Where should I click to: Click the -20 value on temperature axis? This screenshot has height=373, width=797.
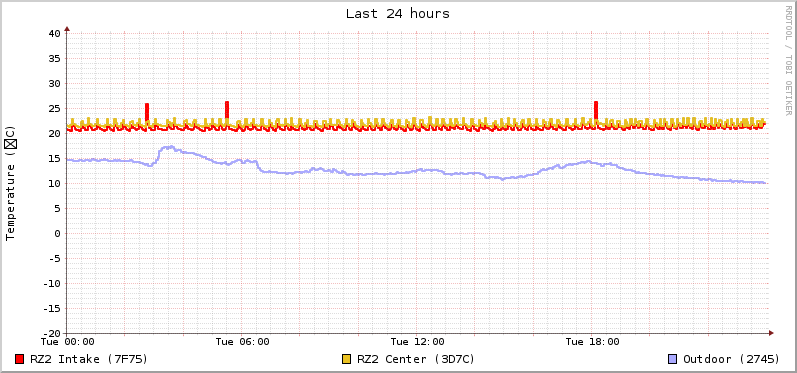(51, 333)
